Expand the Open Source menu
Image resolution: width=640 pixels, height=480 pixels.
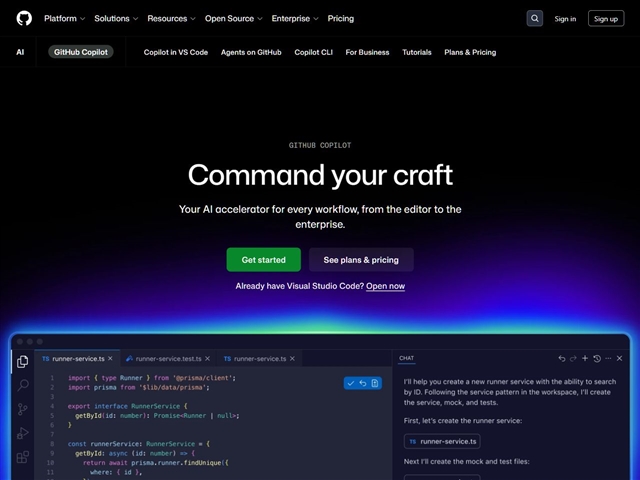233,18
